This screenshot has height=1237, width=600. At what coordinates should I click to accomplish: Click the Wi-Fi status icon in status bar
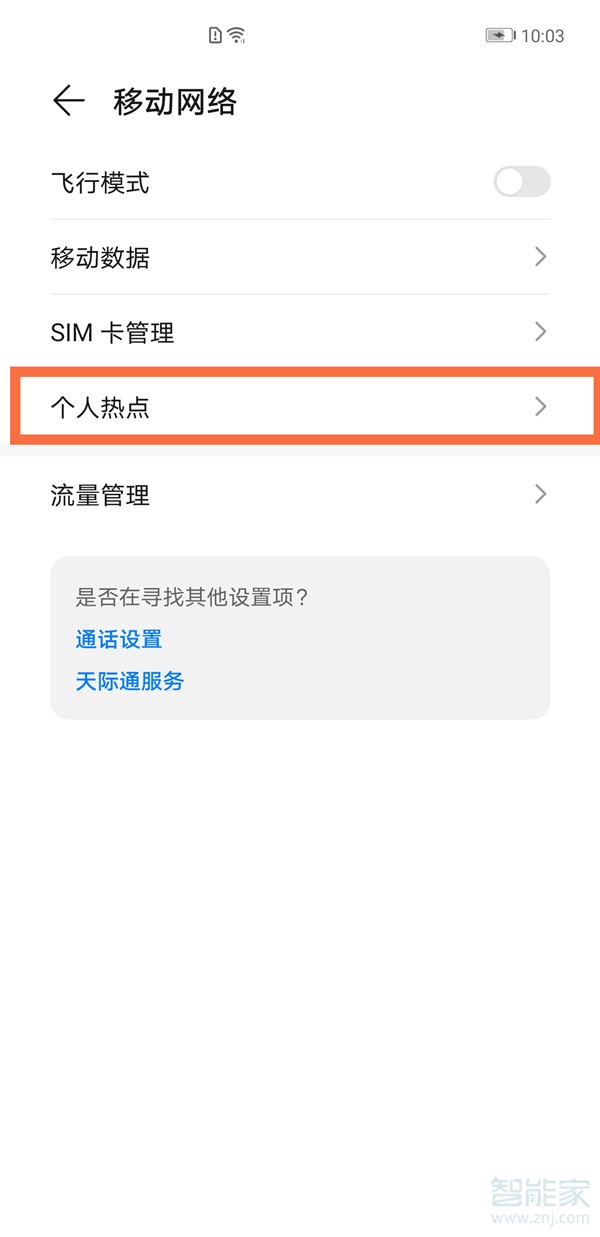coord(237,34)
